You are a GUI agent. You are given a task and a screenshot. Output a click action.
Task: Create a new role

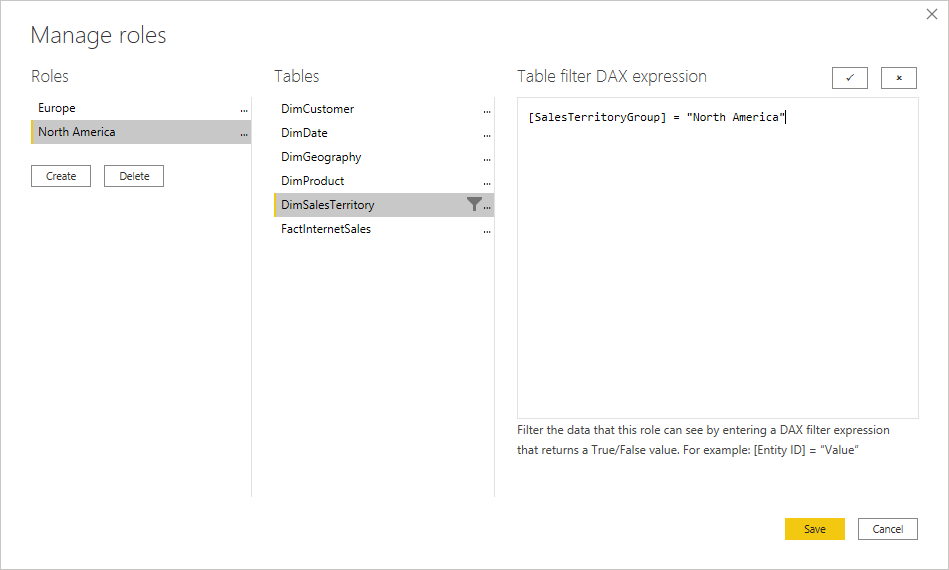(61, 176)
